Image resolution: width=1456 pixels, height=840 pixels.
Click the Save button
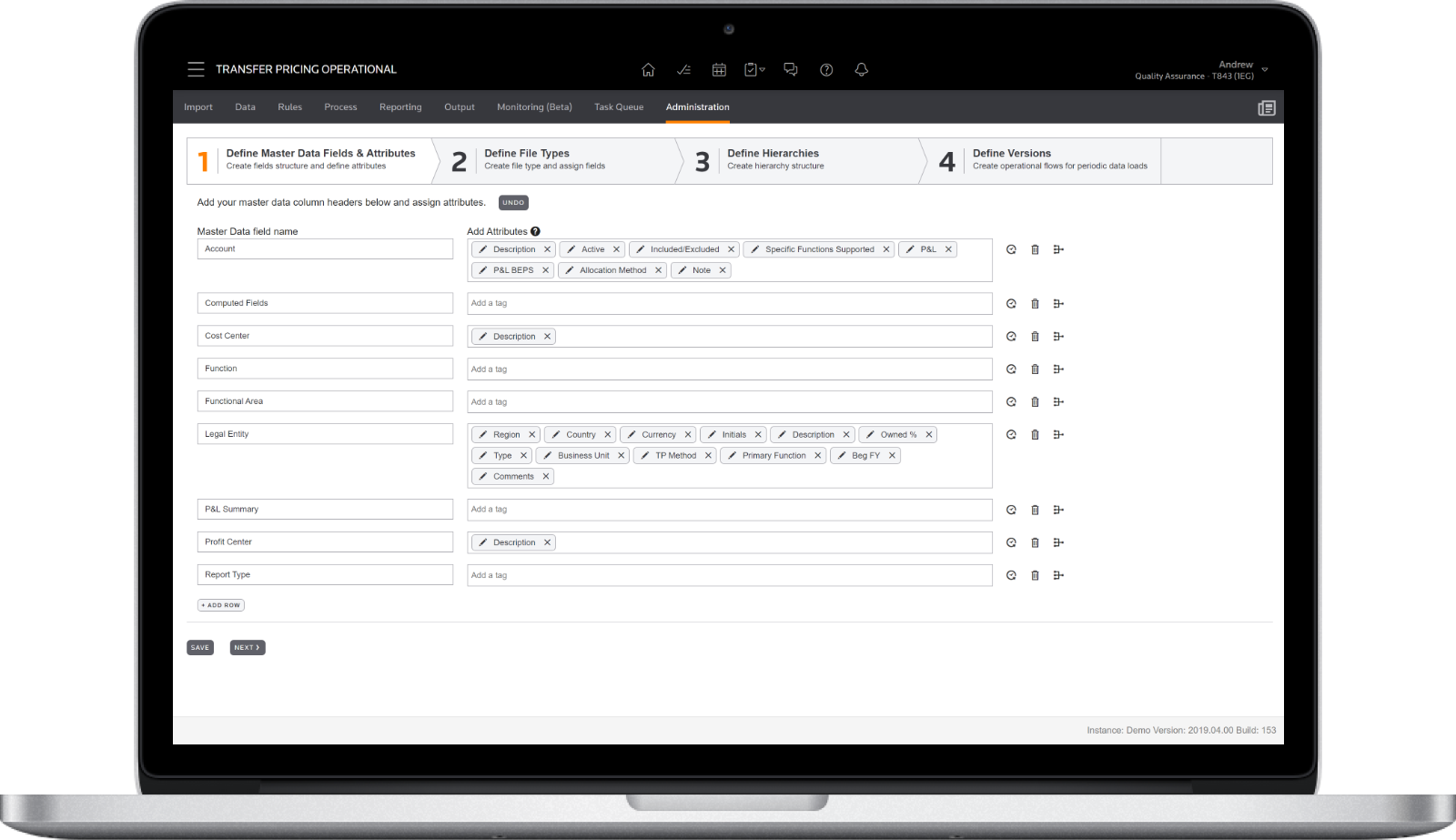click(x=200, y=648)
